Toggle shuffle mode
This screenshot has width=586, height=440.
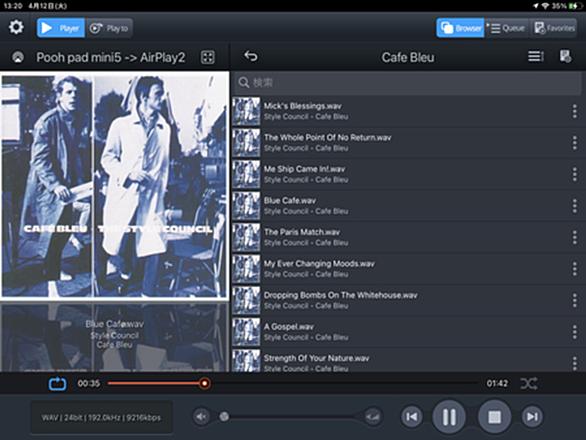pyautogui.click(x=529, y=383)
